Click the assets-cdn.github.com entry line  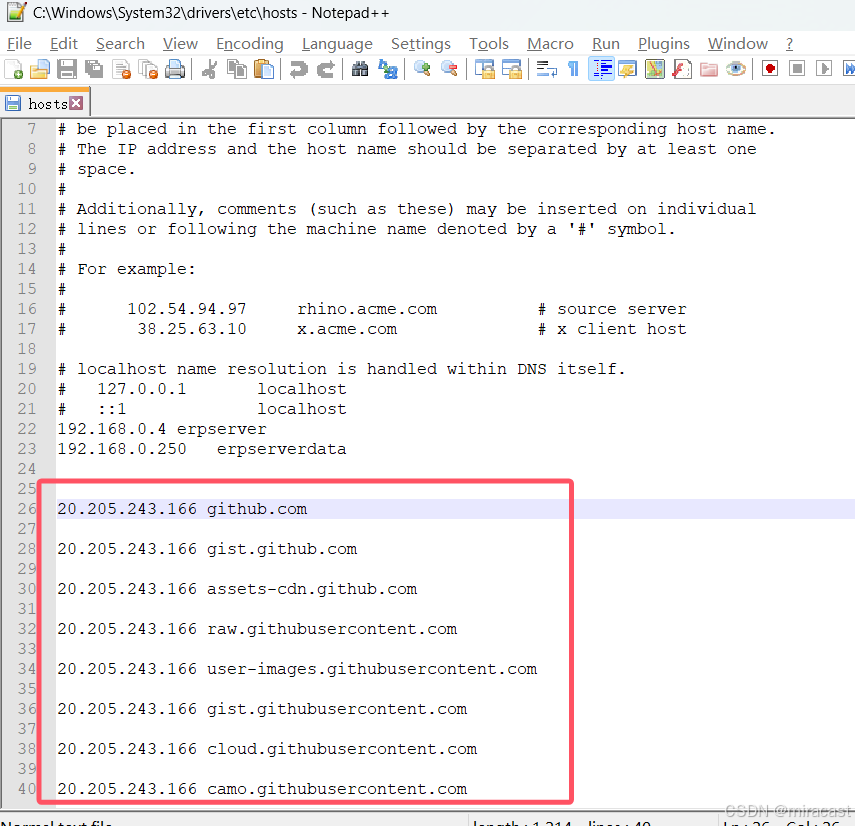[237, 589]
